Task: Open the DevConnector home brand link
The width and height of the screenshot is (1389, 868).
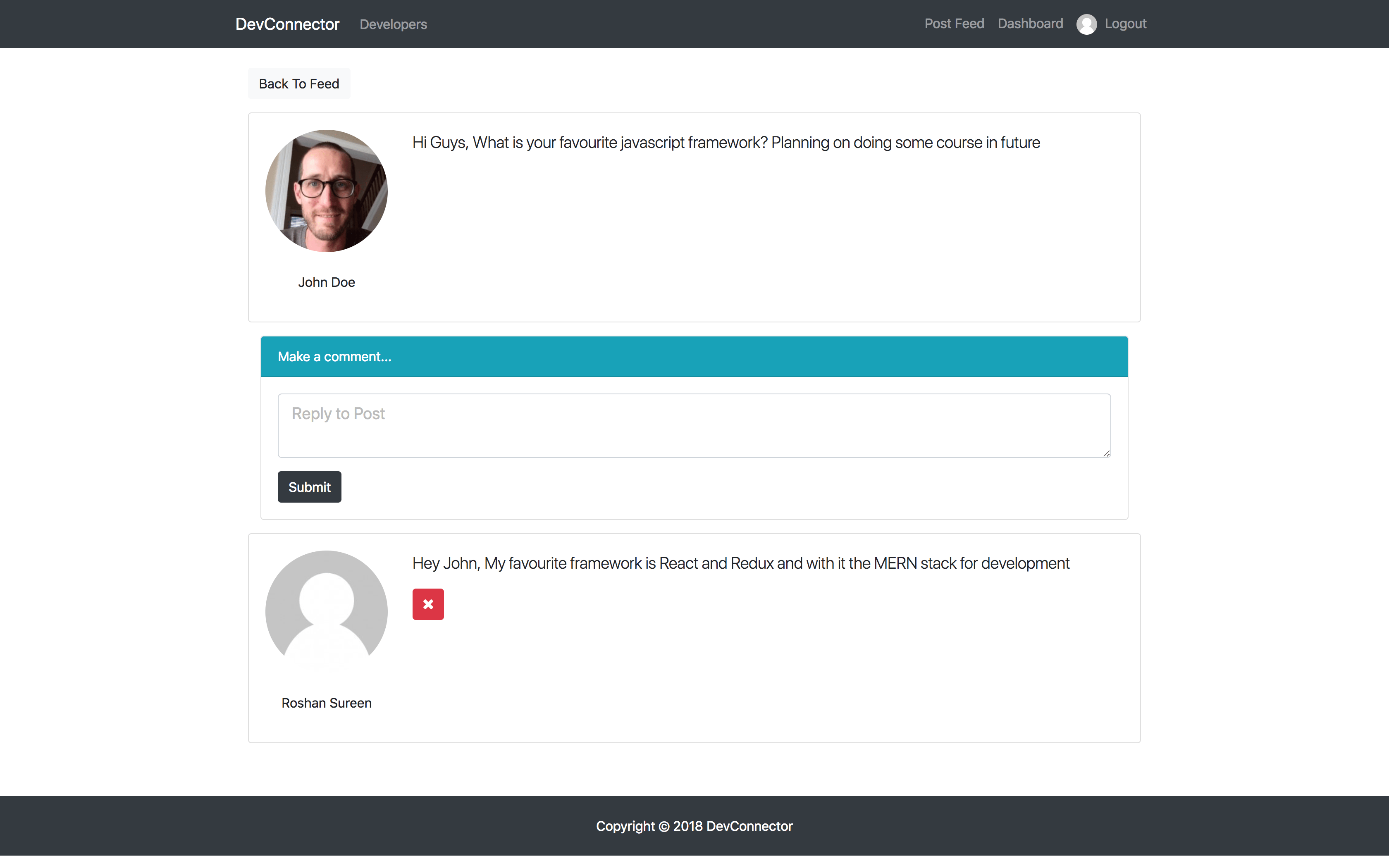Action: [287, 24]
